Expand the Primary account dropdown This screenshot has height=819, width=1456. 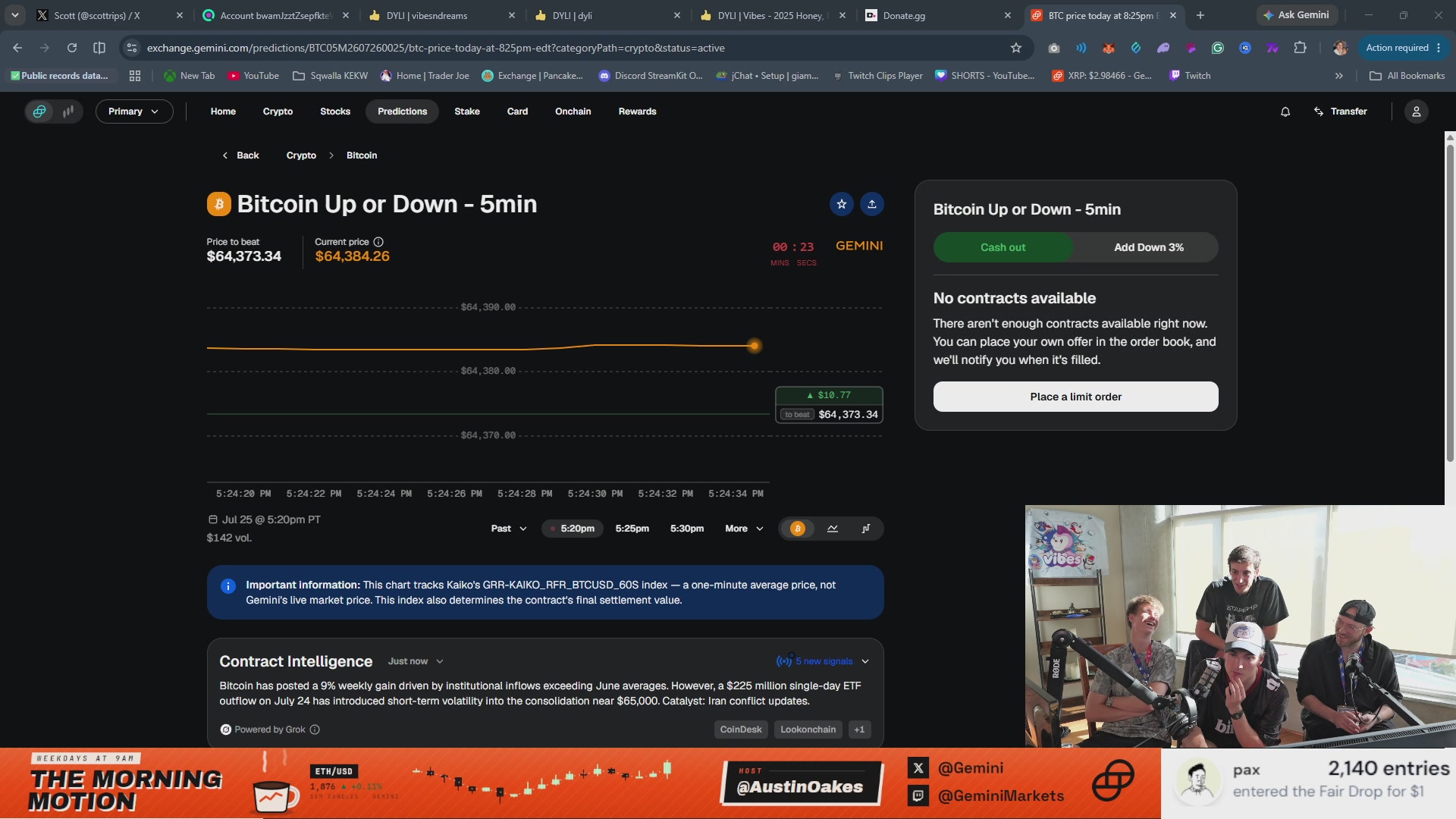[x=134, y=111]
